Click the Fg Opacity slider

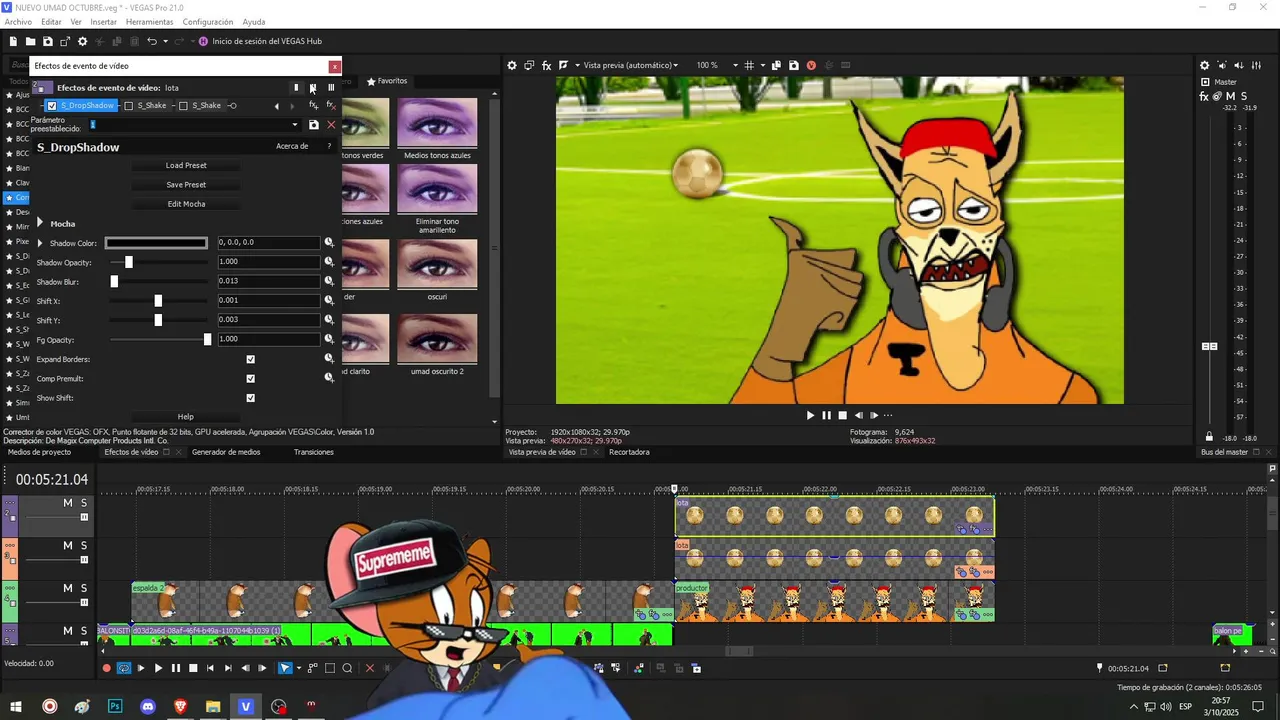[x=159, y=339]
